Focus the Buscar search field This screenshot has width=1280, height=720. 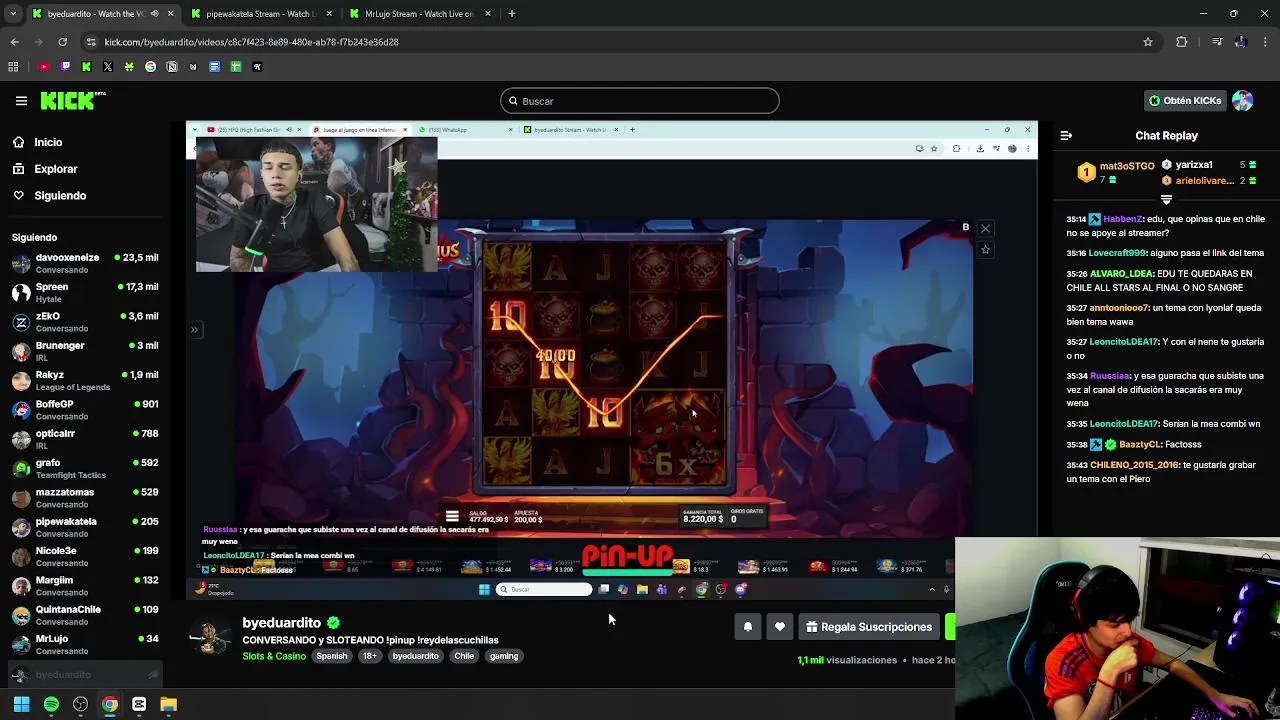[x=640, y=101]
